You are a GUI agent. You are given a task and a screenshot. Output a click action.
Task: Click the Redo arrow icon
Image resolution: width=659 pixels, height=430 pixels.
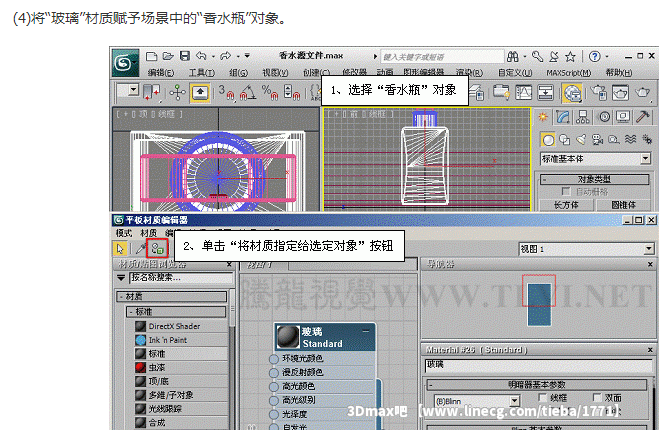pyautogui.click(x=226, y=55)
